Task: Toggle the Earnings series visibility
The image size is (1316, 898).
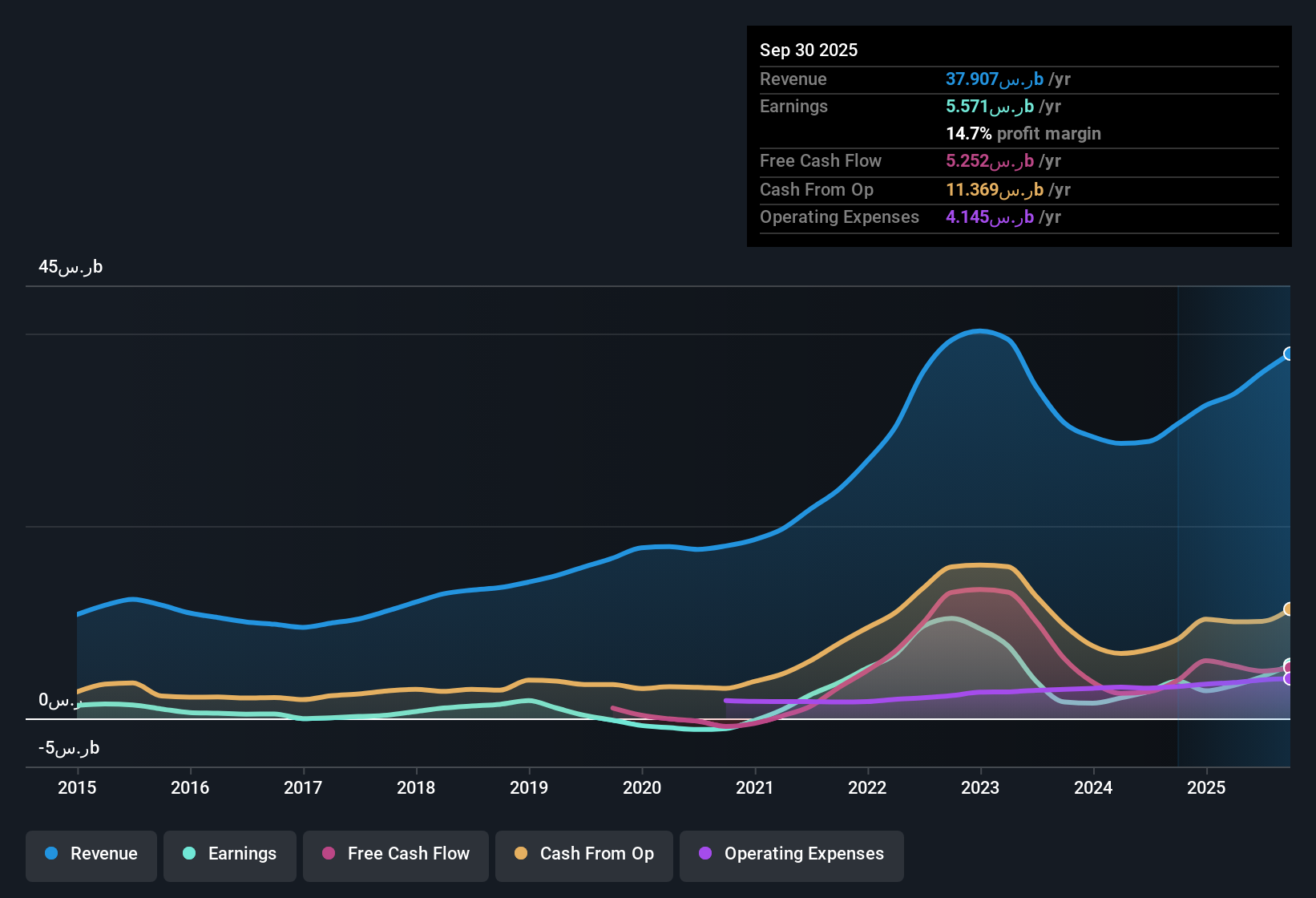Action: [230, 854]
